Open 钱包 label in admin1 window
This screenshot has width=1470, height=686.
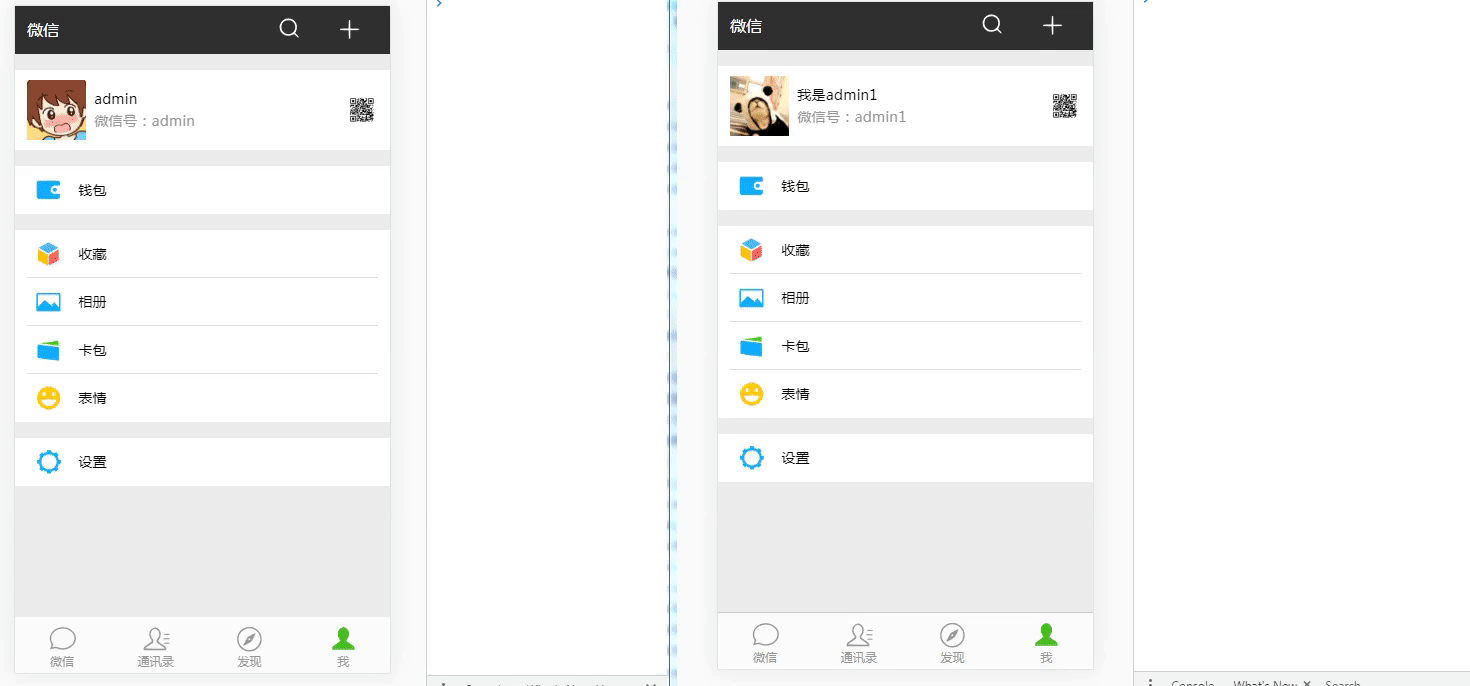pos(796,186)
